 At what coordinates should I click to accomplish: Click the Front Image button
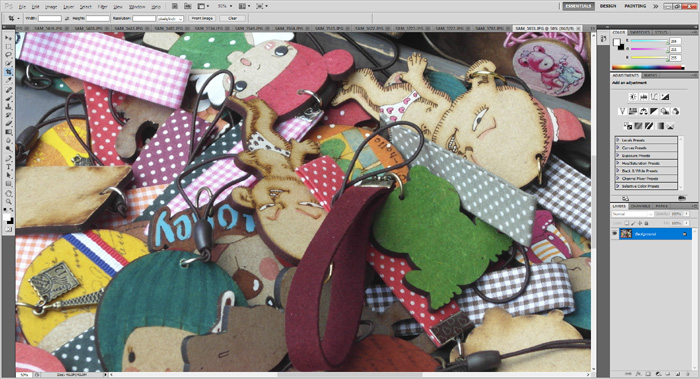[x=202, y=18]
